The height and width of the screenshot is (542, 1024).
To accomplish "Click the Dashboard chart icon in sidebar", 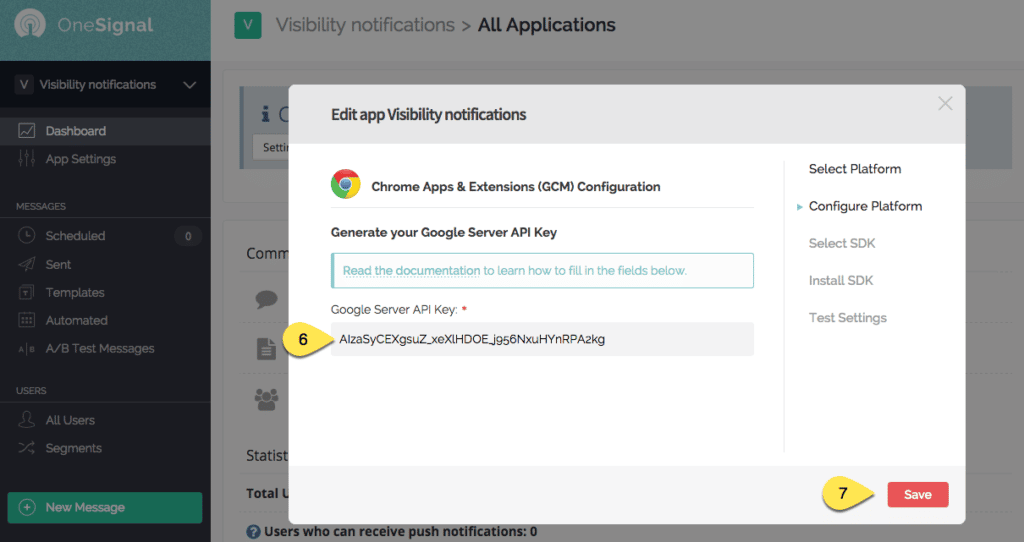I will [27, 131].
